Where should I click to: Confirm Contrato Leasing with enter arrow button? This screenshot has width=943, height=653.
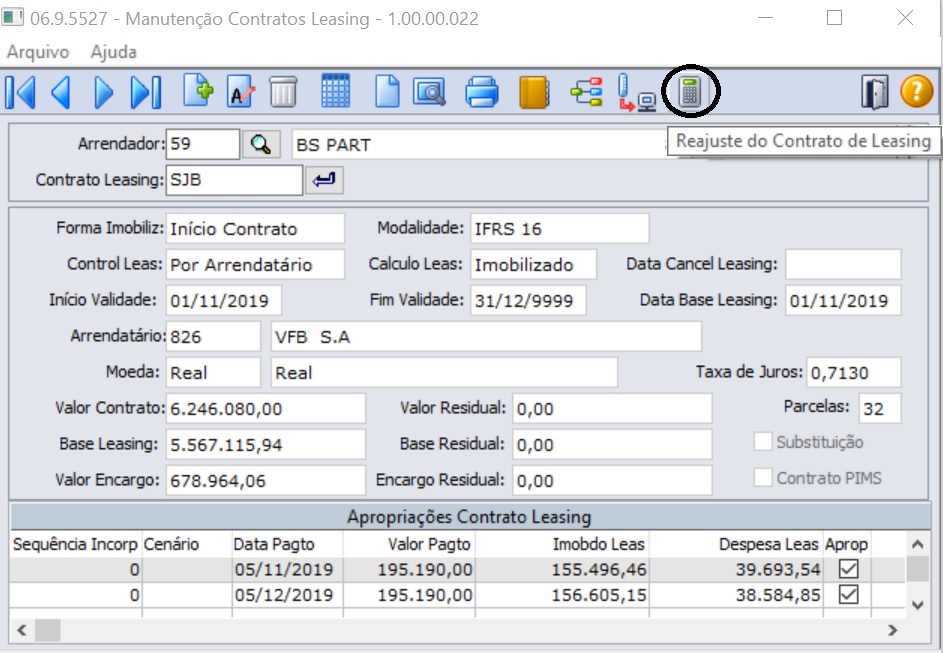(x=324, y=180)
